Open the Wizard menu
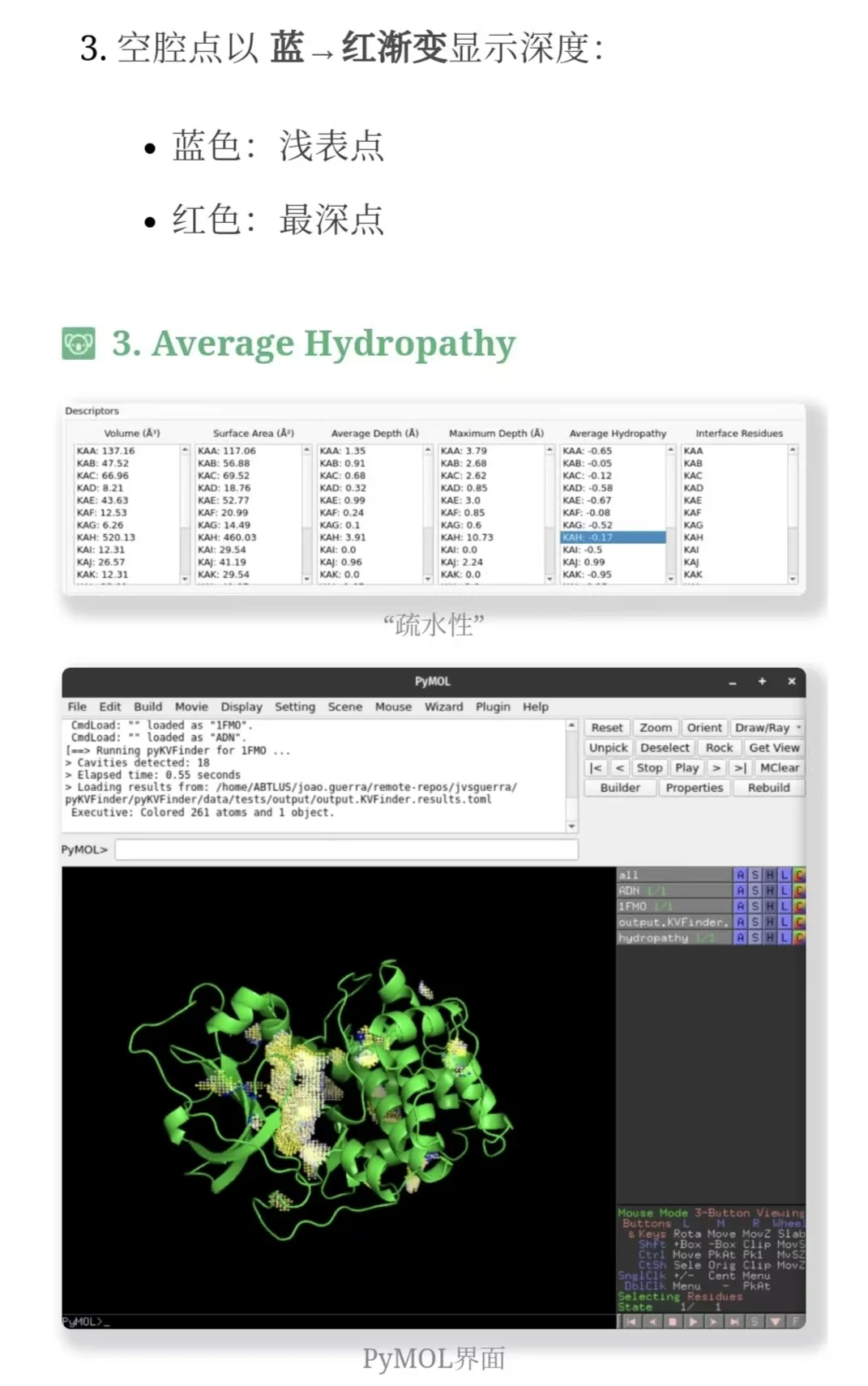 444,706
